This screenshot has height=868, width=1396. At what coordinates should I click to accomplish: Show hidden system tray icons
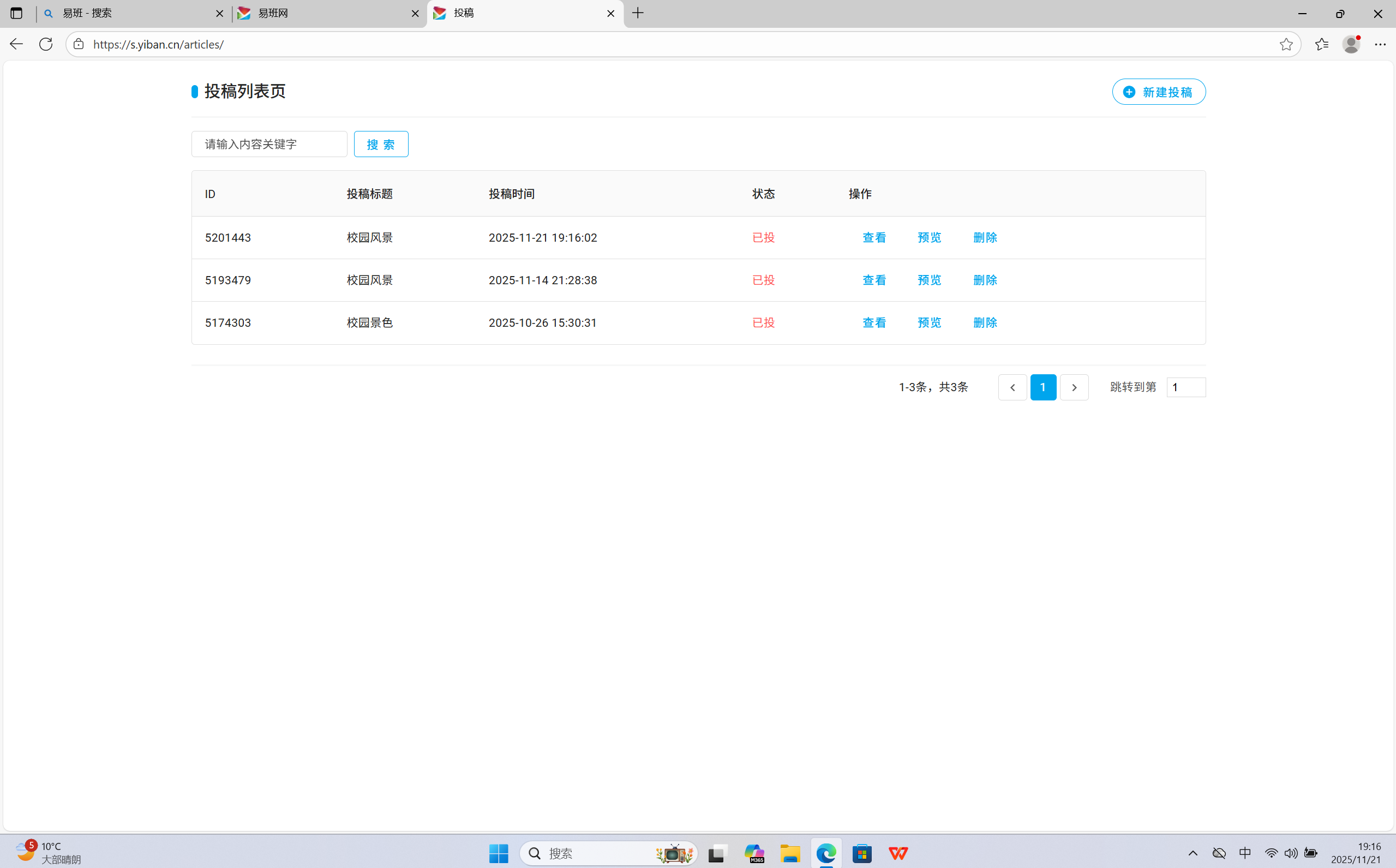1192,853
